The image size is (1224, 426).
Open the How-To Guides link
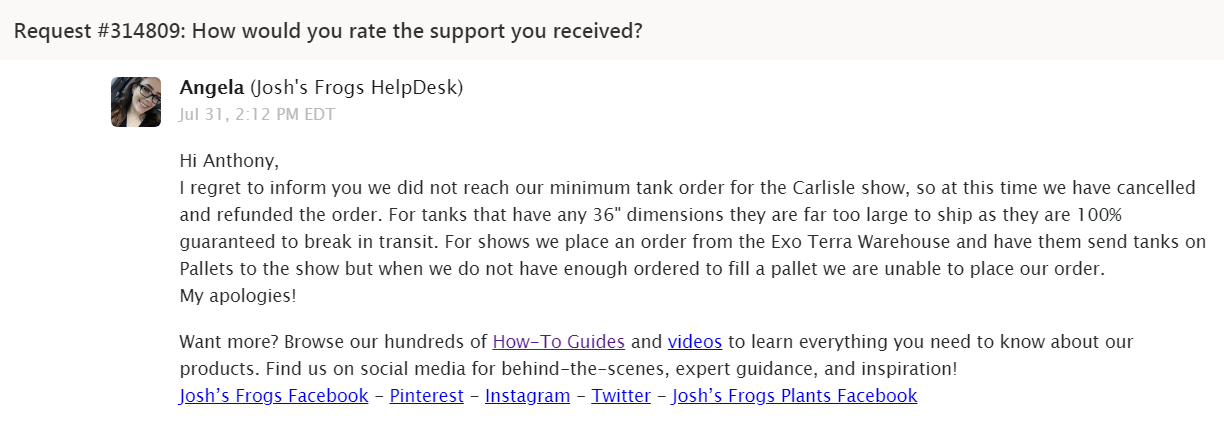[x=558, y=342]
